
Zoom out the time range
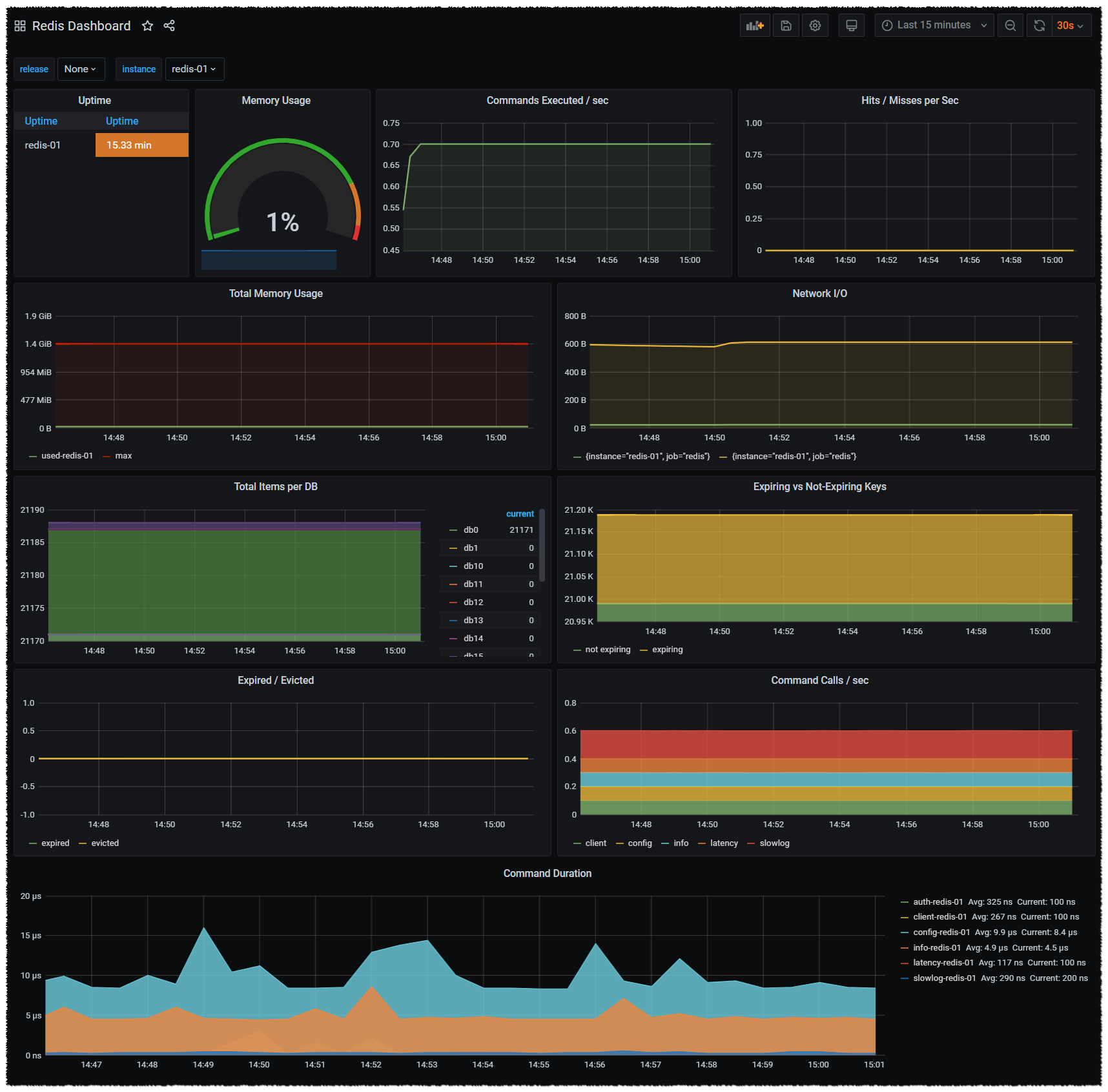coord(1011,26)
